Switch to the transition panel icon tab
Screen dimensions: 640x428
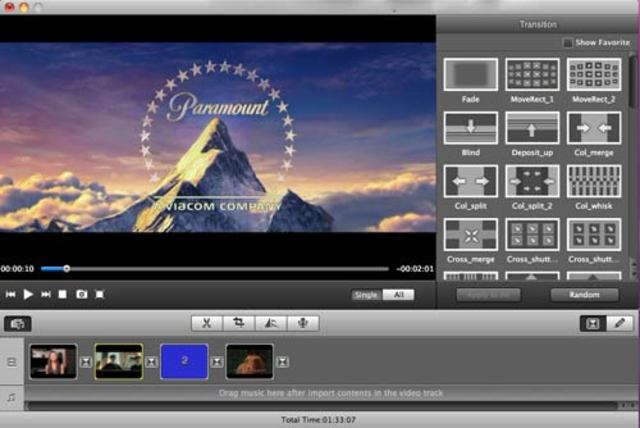tap(593, 324)
